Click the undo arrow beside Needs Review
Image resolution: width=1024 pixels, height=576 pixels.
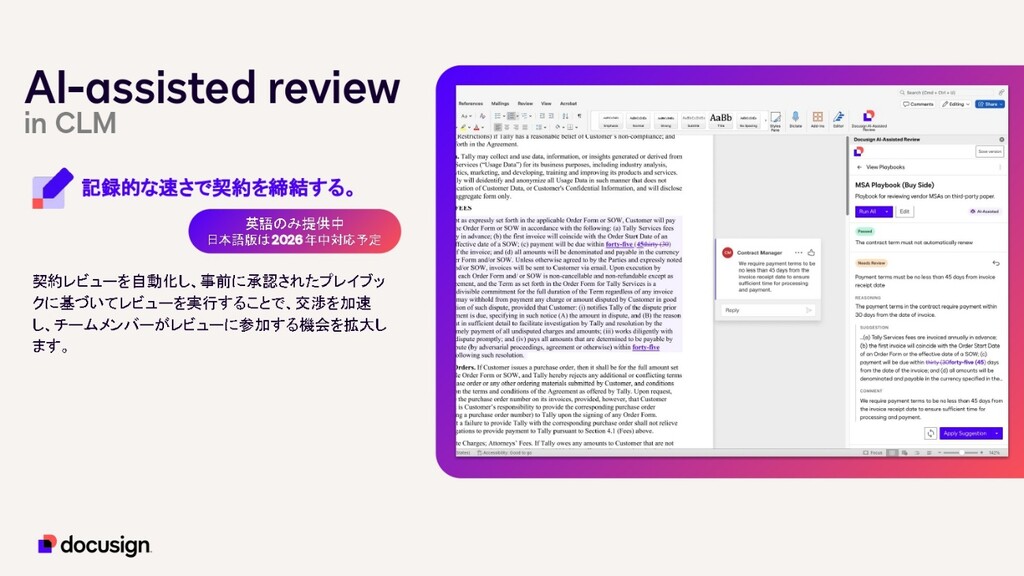tap(996, 263)
